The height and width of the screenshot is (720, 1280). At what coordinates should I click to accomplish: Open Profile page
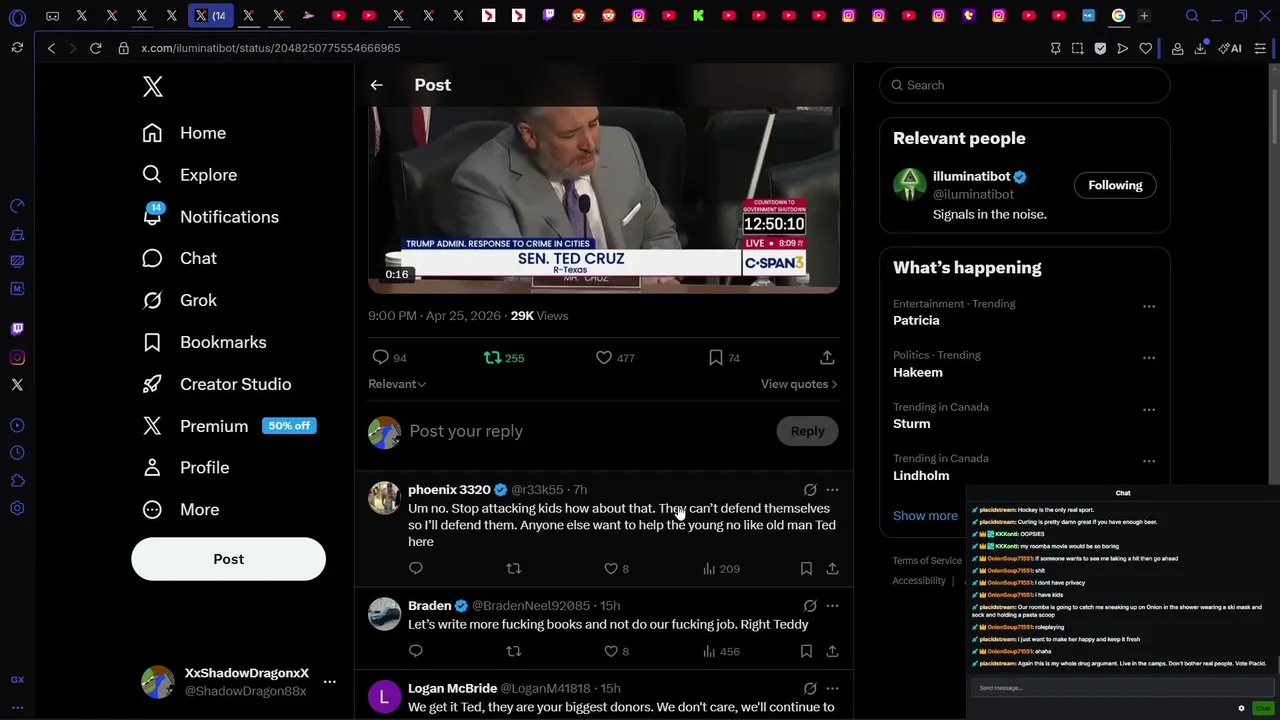point(185,467)
